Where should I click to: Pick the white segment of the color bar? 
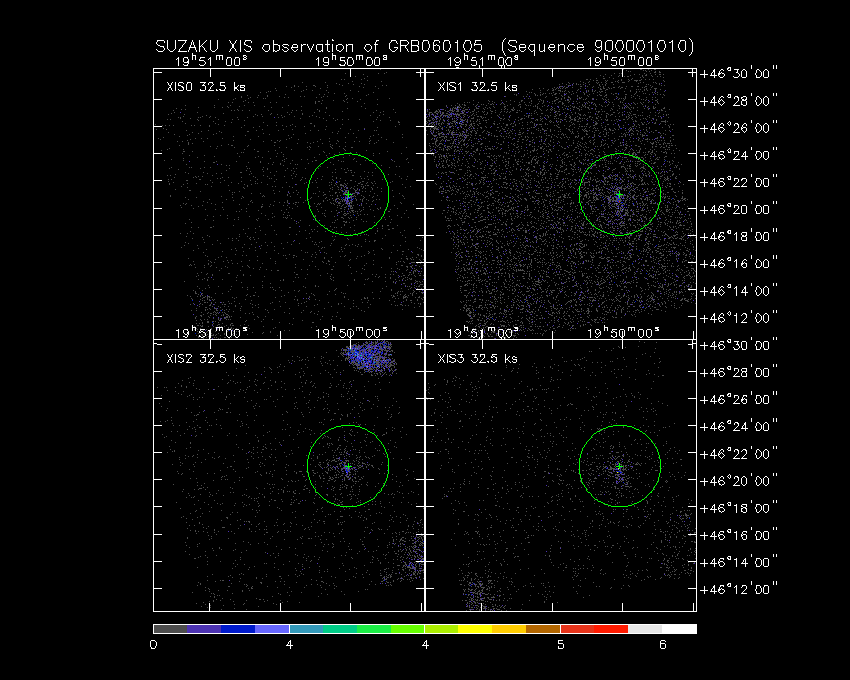click(679, 629)
